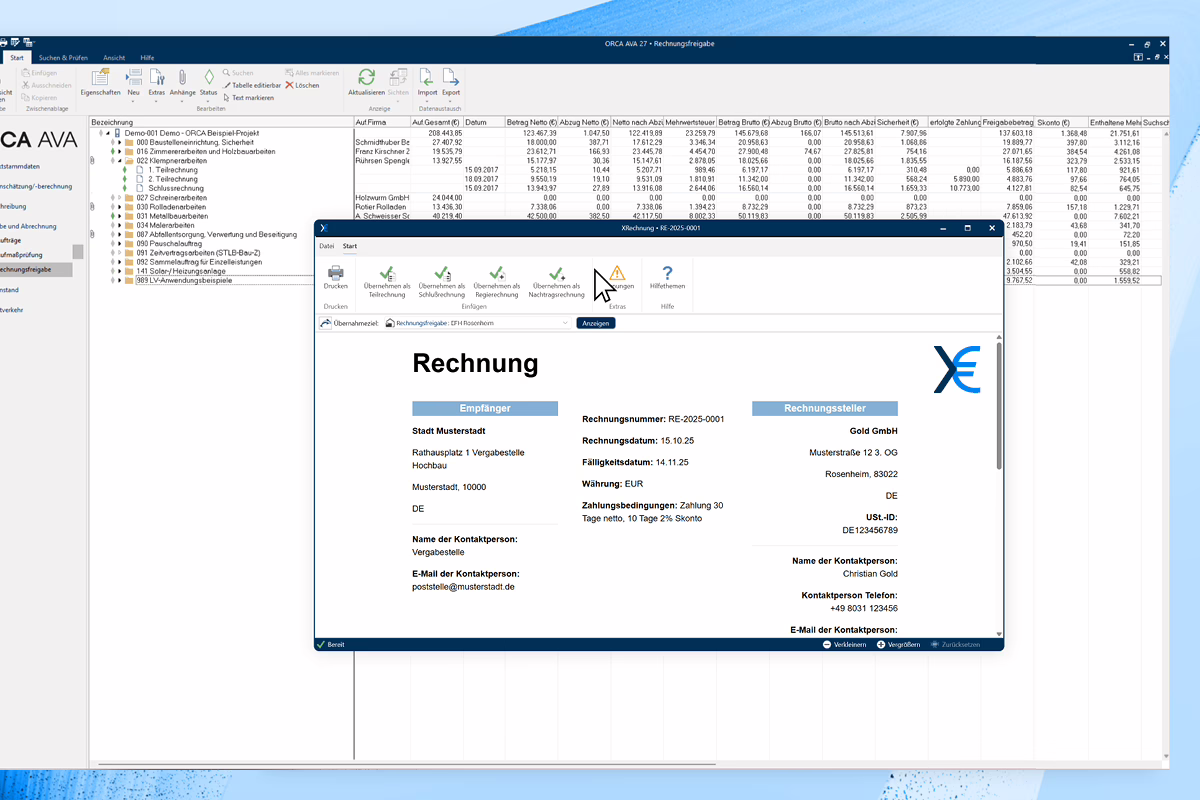Image resolution: width=1200 pixels, height=800 pixels.
Task: Open the Übernahmeziel dropdown
Action: (x=565, y=323)
